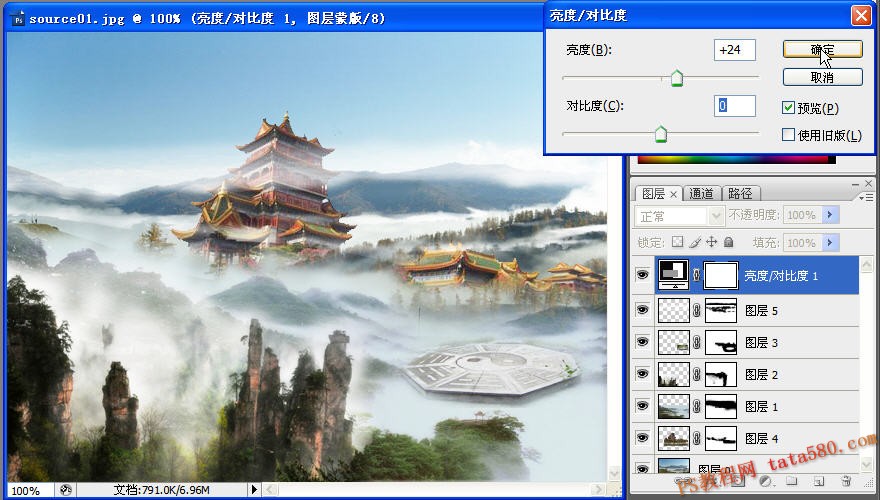This screenshot has height=500, width=880.
Task: Click the 亮度 brightness slider handle
Action: pyautogui.click(x=677, y=79)
